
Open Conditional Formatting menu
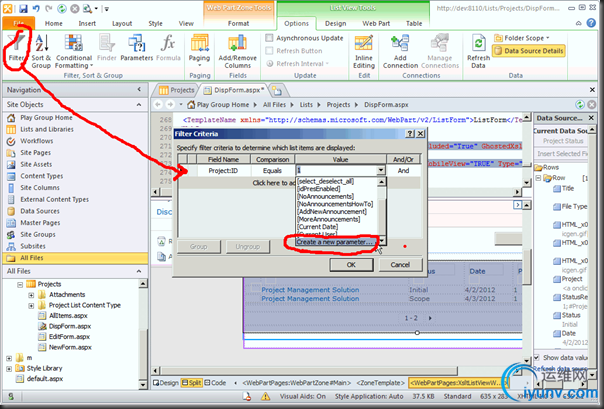click(x=74, y=51)
